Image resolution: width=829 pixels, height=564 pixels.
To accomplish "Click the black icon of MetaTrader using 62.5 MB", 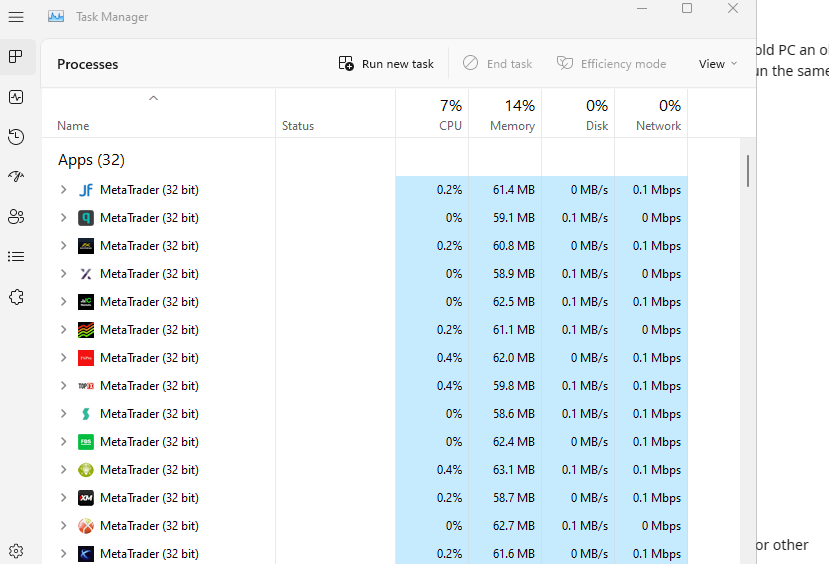I will pos(86,302).
